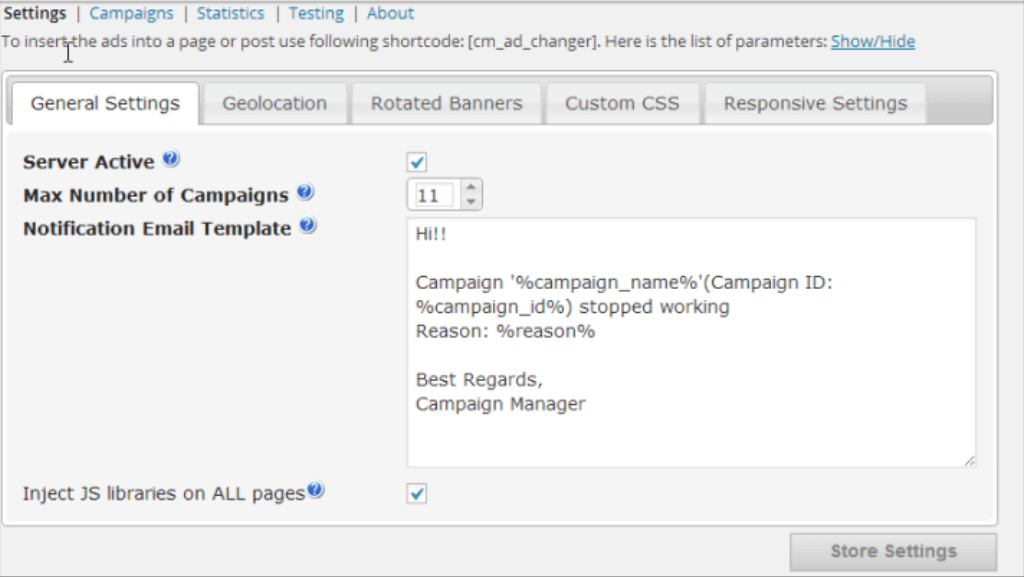Switch to the Geolocation tab
1024x577 pixels.
tap(274, 103)
